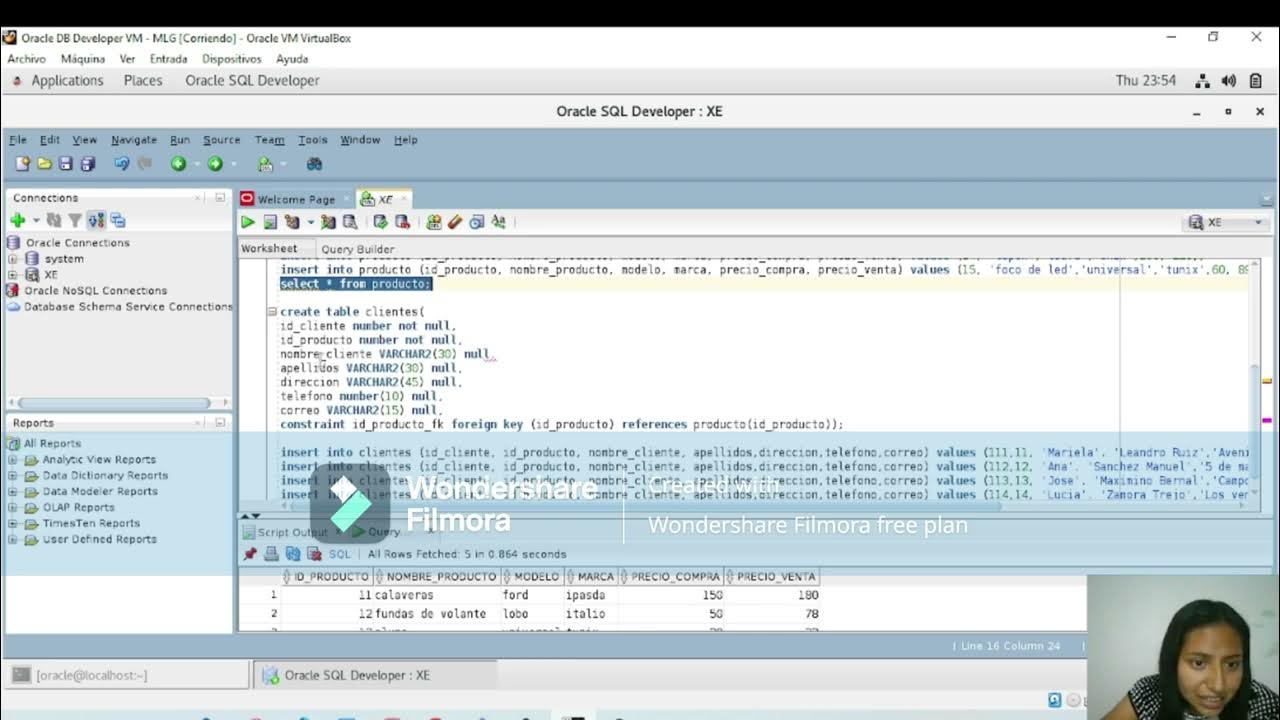Open the Source menu
Image resolution: width=1280 pixels, height=720 pixels.
tap(222, 140)
